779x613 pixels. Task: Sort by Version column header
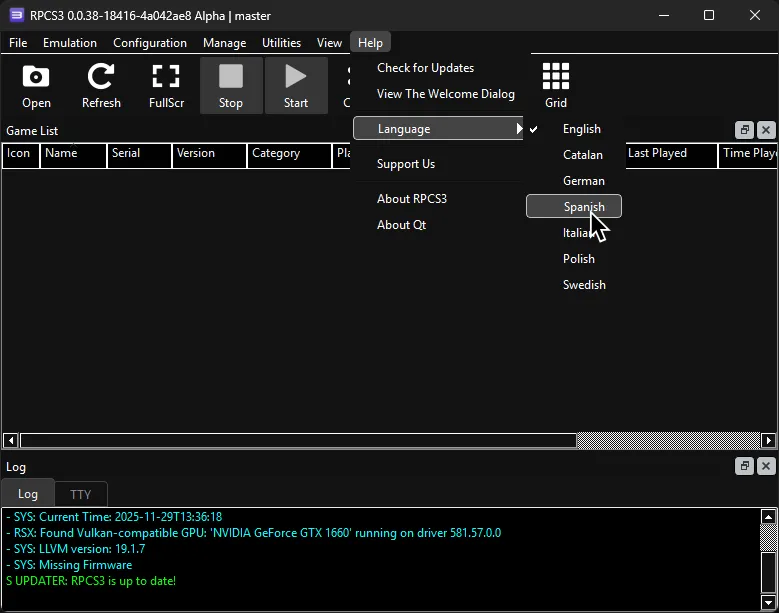tap(209, 155)
